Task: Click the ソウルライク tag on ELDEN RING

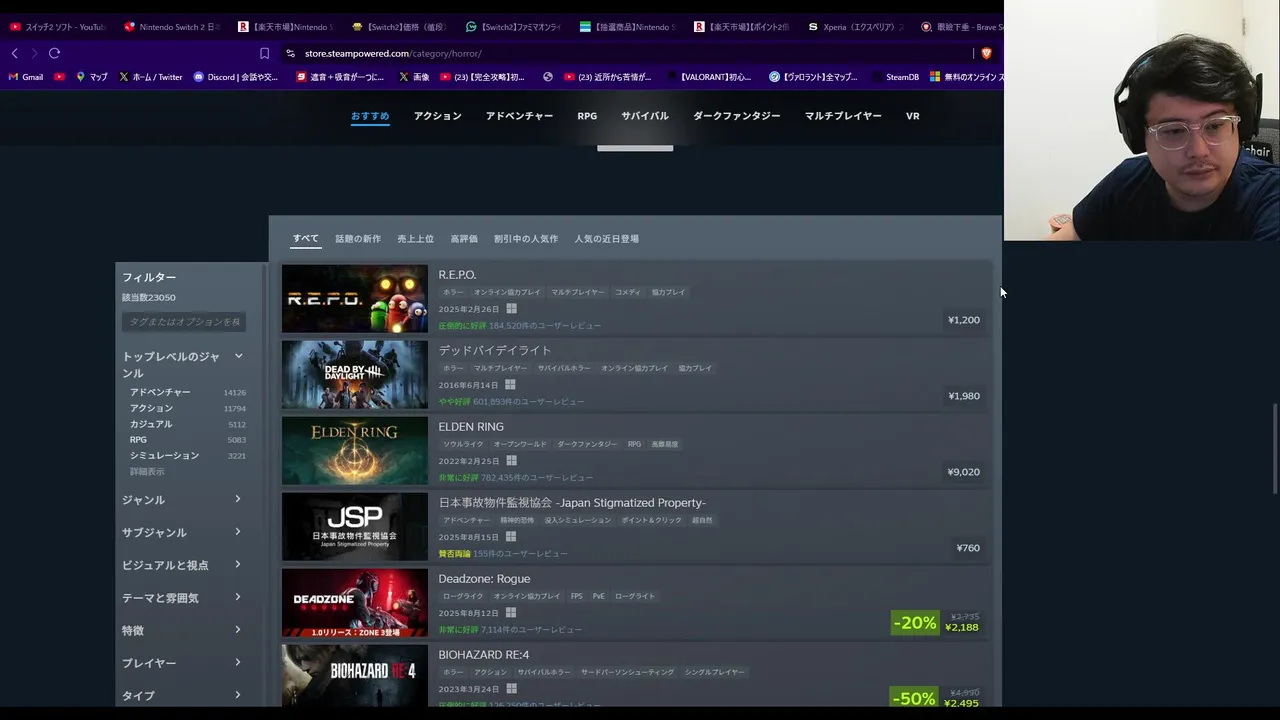Action: tap(463, 444)
